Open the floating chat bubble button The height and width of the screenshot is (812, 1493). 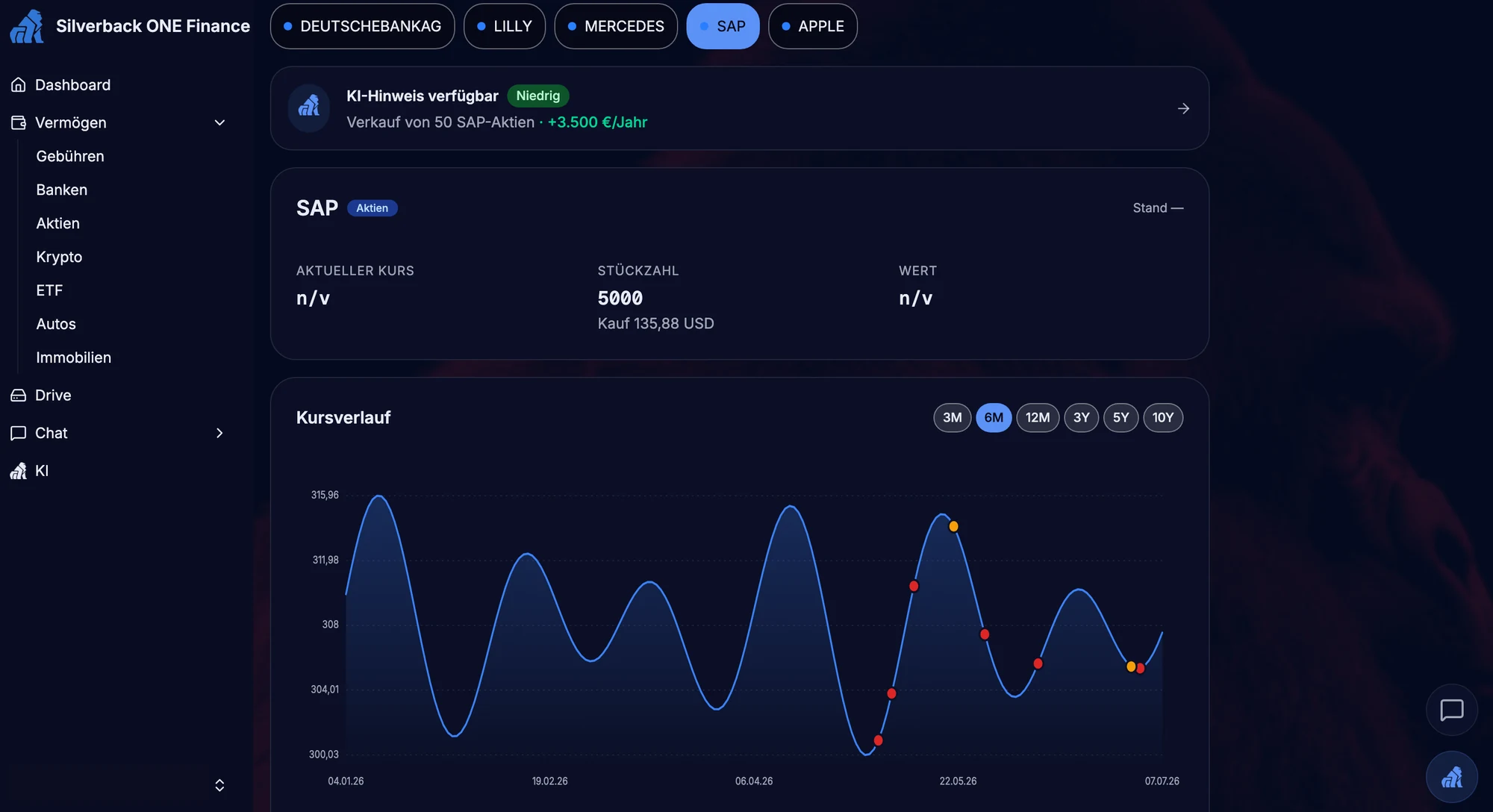pos(1451,710)
